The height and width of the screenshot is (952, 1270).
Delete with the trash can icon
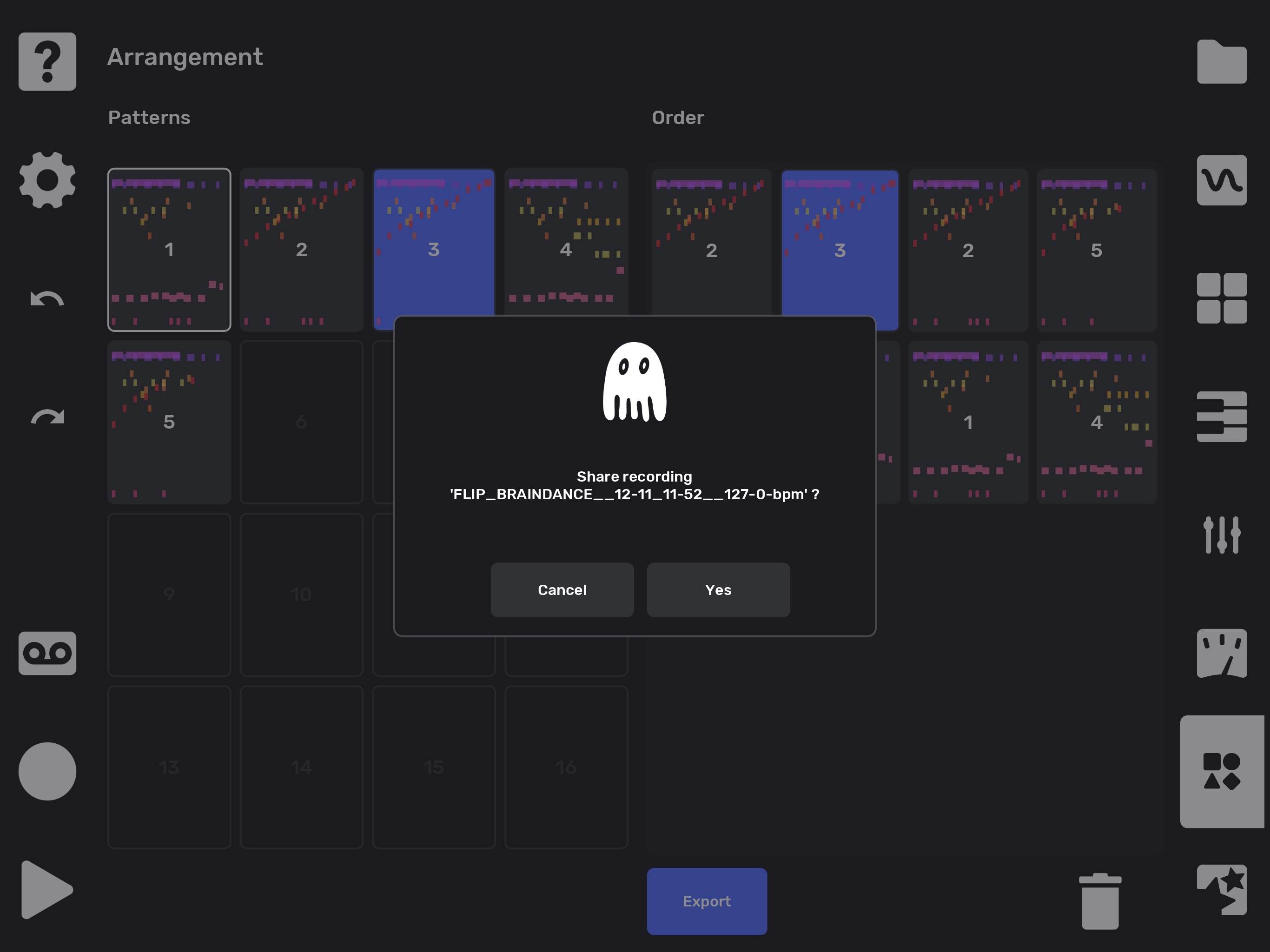click(1100, 901)
